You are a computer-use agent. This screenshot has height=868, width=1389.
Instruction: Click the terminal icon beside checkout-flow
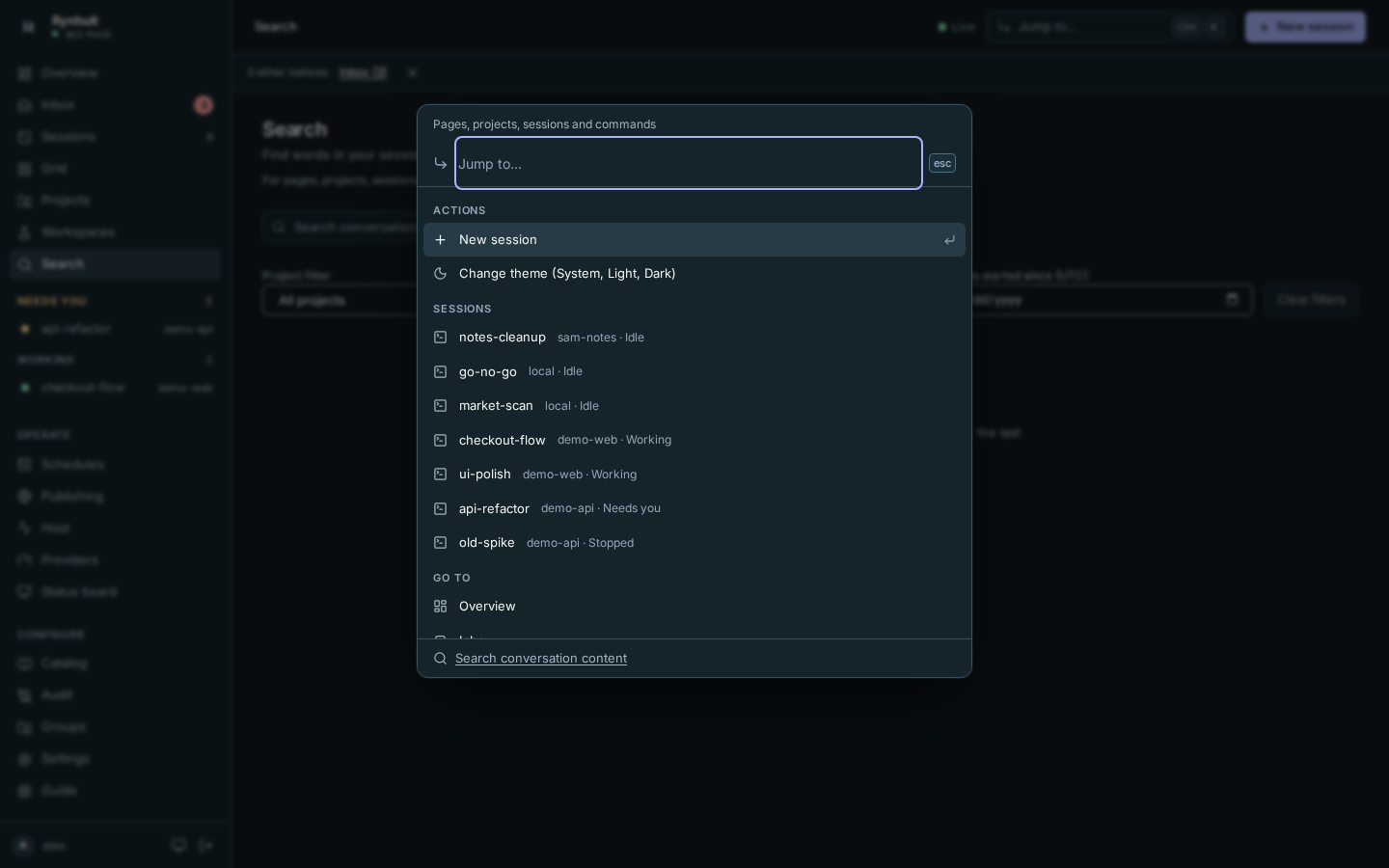pos(440,440)
